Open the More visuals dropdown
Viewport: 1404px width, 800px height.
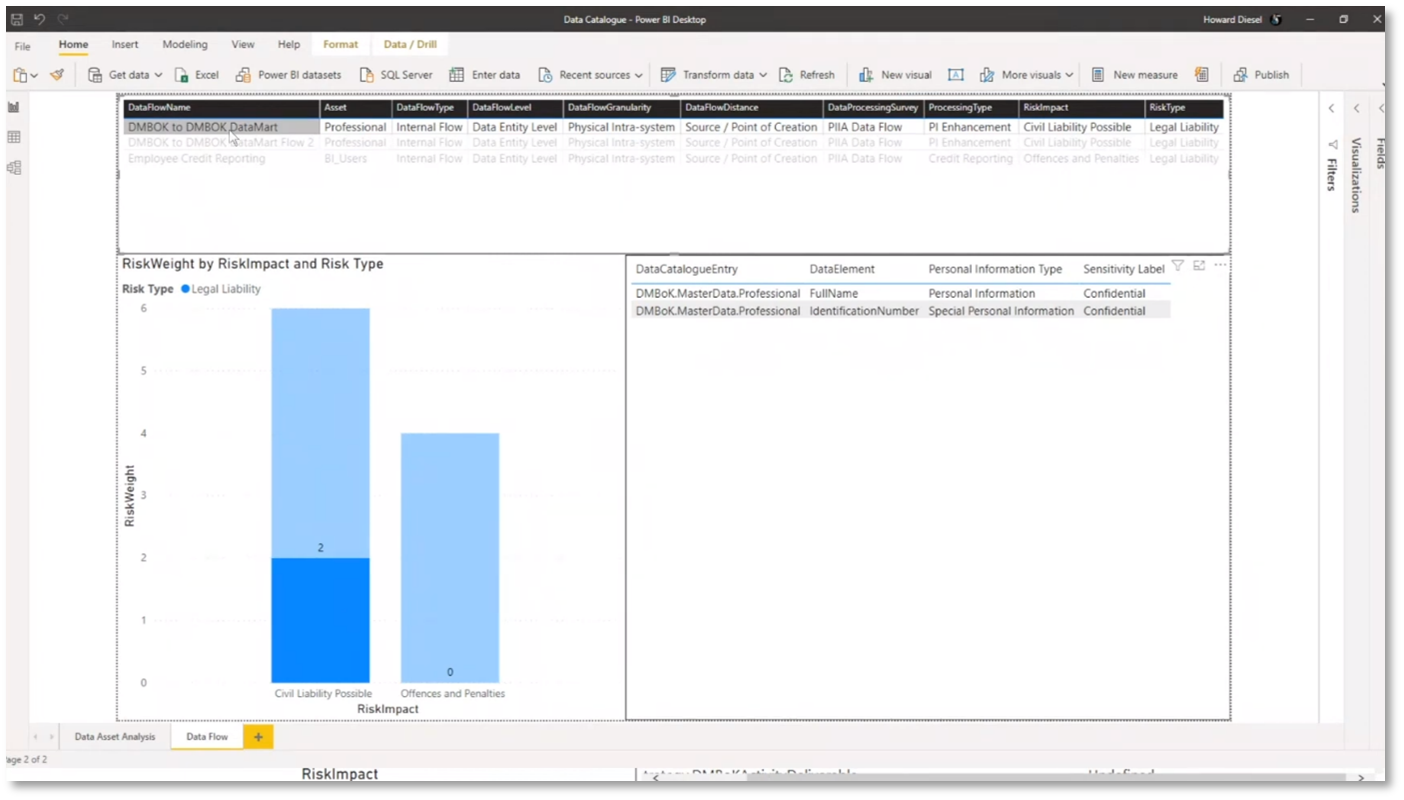click(x=1026, y=75)
